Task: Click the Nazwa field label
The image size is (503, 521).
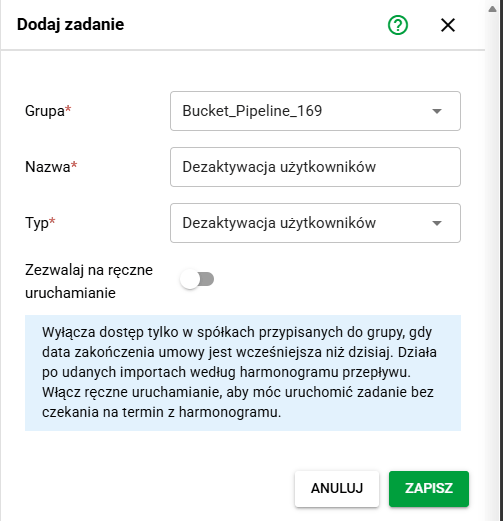Action: point(51,167)
